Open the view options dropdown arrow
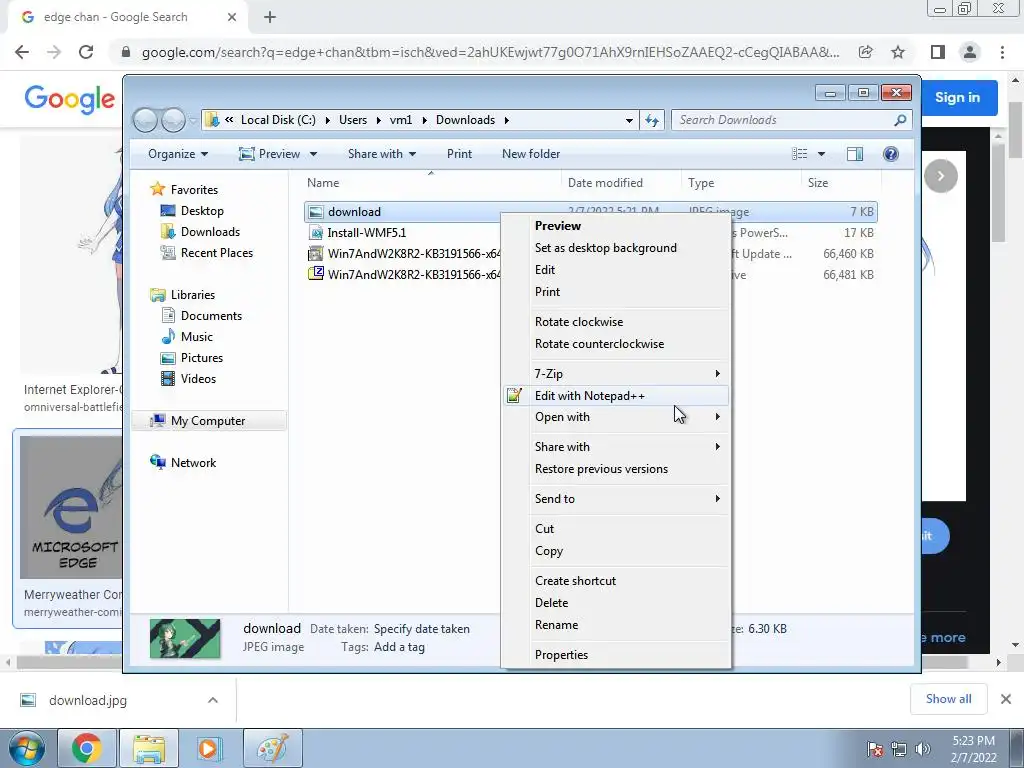1024x768 pixels. pyautogui.click(x=821, y=154)
